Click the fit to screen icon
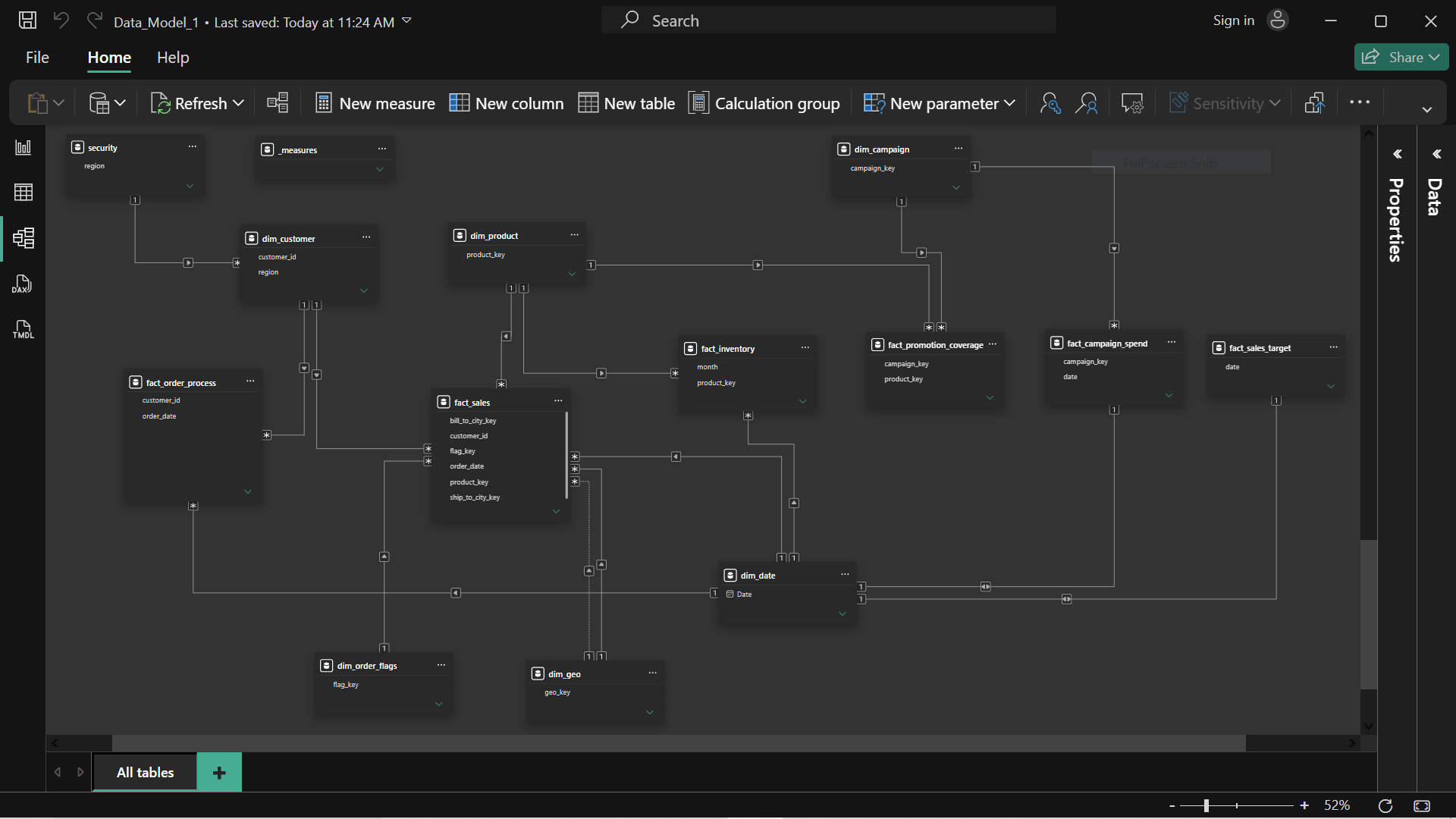 tap(1422, 805)
